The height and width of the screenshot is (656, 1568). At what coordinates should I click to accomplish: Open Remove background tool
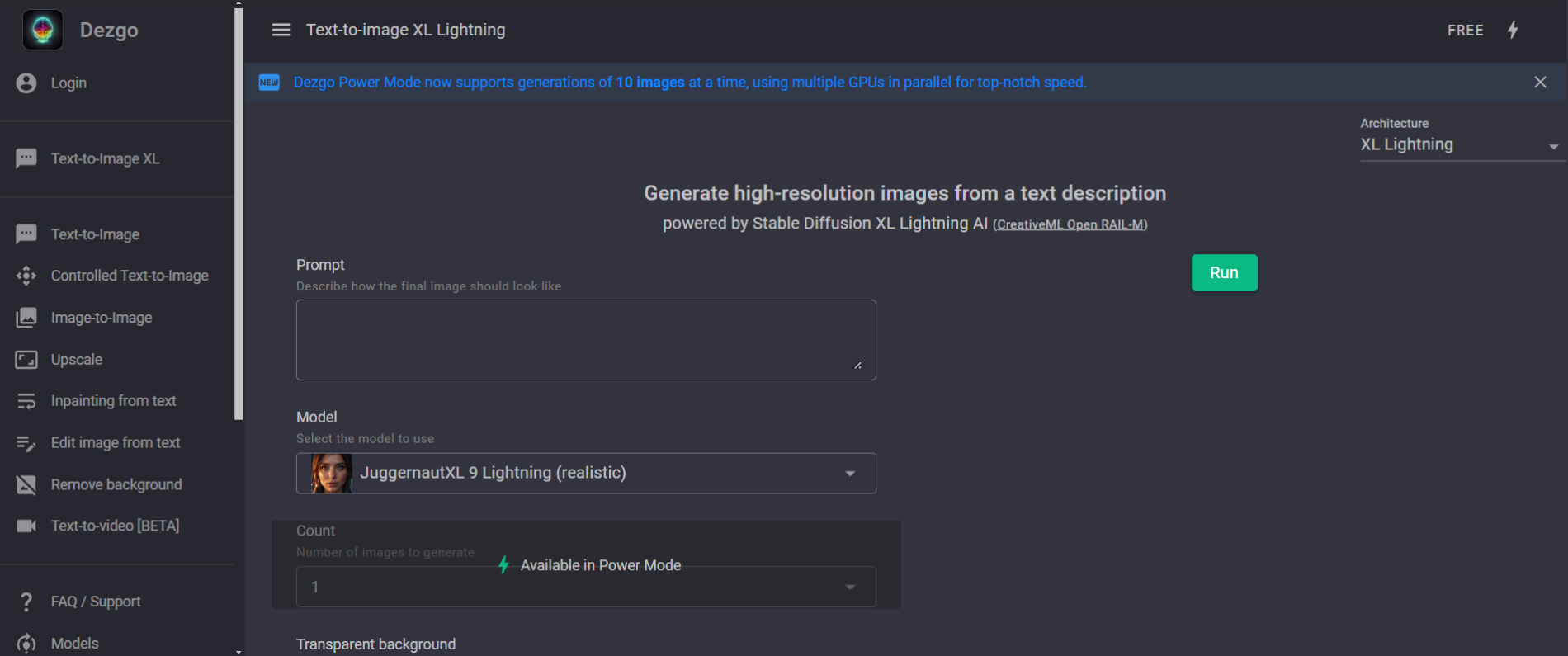[x=116, y=484]
